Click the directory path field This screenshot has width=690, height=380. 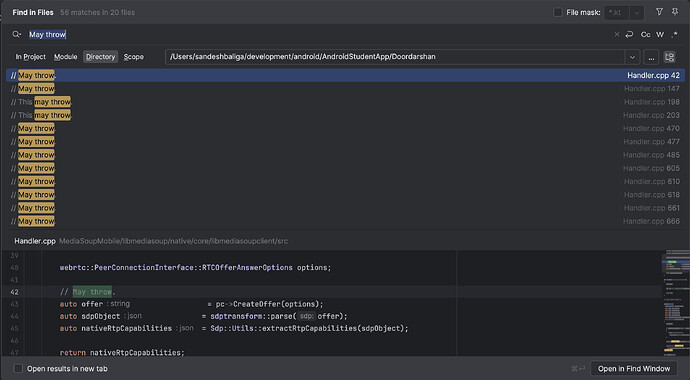(x=395, y=57)
